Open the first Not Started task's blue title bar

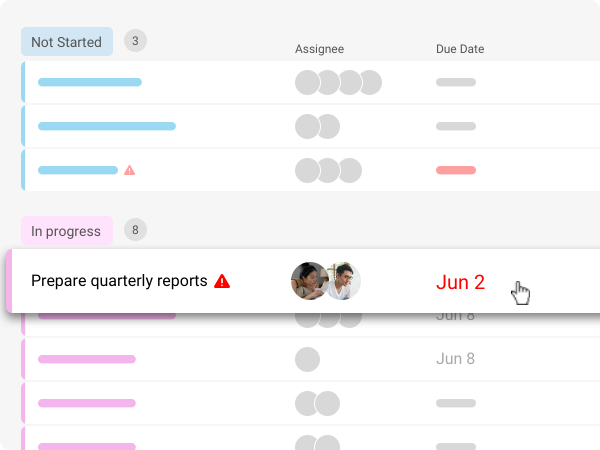coord(90,82)
